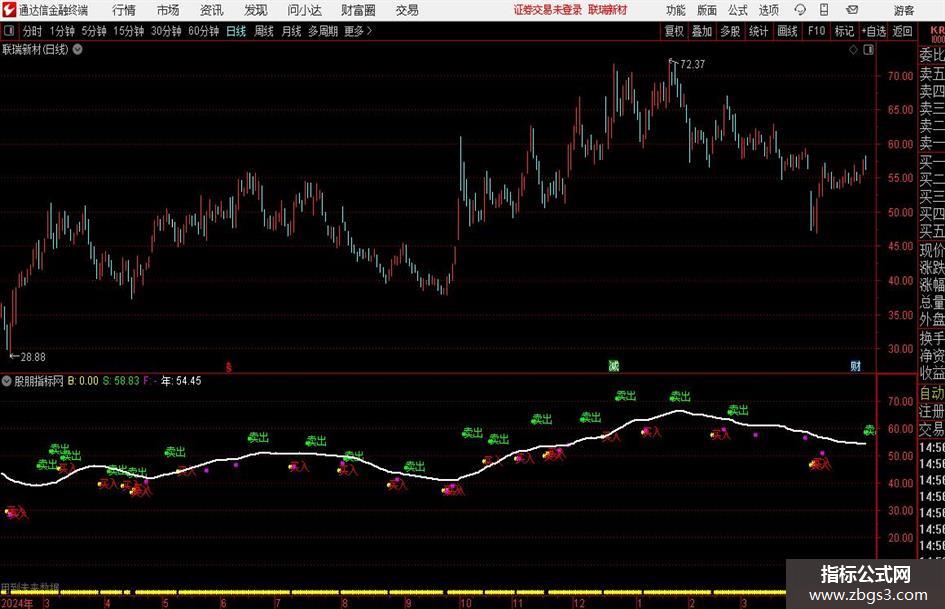
Task: Open the 功能 menu
Action: (x=676, y=10)
